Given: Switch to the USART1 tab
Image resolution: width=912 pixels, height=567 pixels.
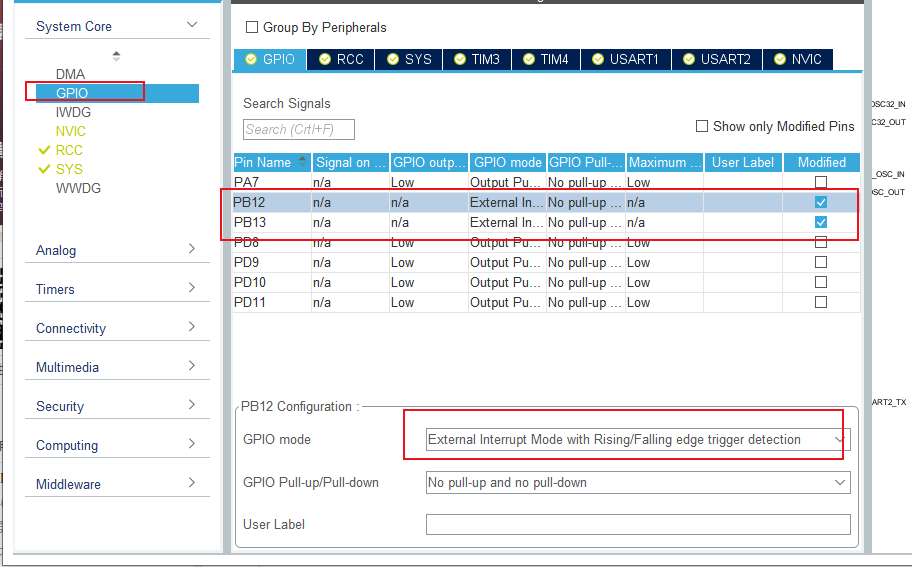Looking at the screenshot, I should pos(626,59).
